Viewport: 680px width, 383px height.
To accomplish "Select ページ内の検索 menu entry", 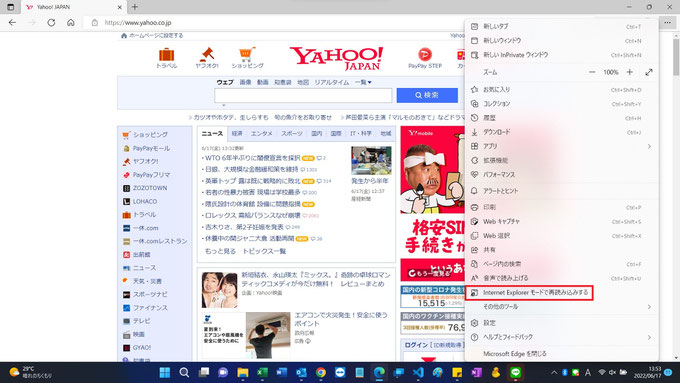I will click(x=562, y=264).
